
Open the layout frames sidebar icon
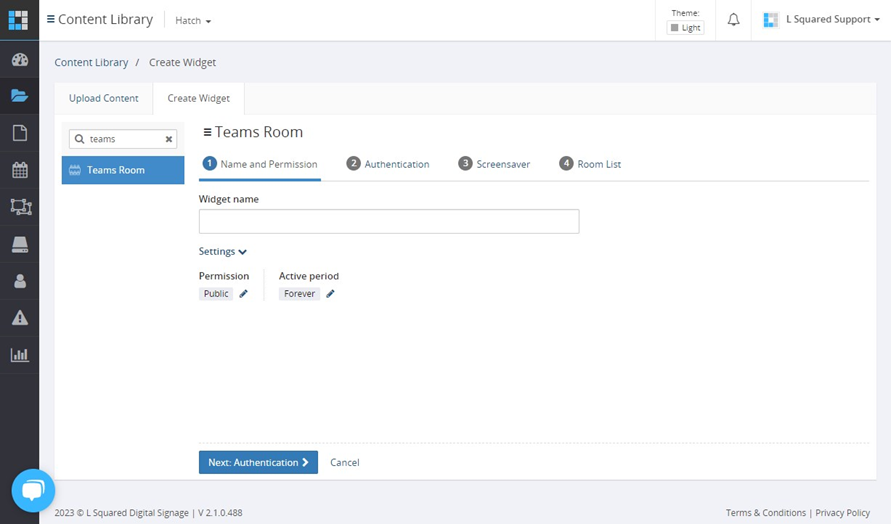tap(20, 207)
